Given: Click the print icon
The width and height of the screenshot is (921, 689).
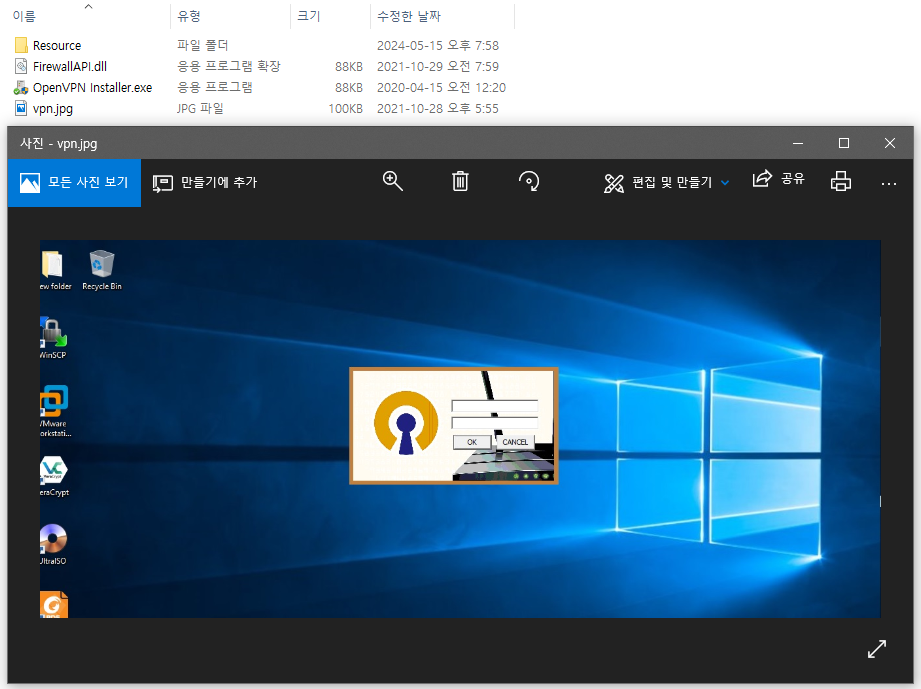Looking at the screenshot, I should pyautogui.click(x=841, y=182).
